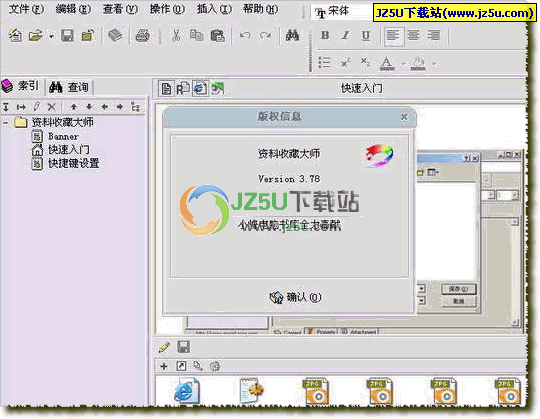Click the undo arrow icon
This screenshot has width=540, height=419.
[245, 35]
